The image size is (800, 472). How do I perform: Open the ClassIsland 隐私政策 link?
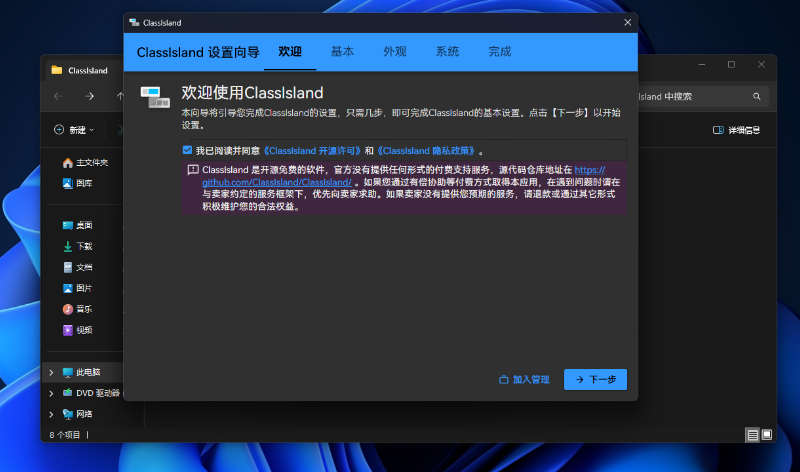(x=427, y=151)
